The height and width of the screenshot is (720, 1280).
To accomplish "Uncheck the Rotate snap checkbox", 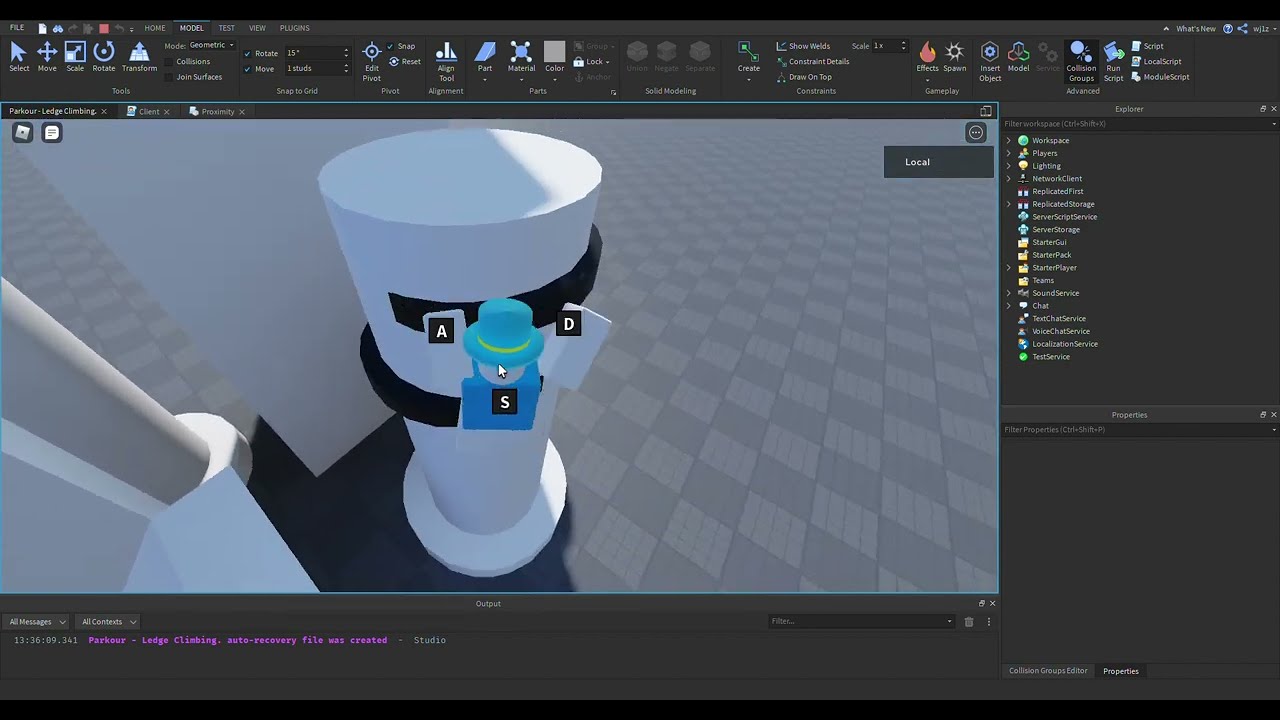I will click(x=248, y=53).
